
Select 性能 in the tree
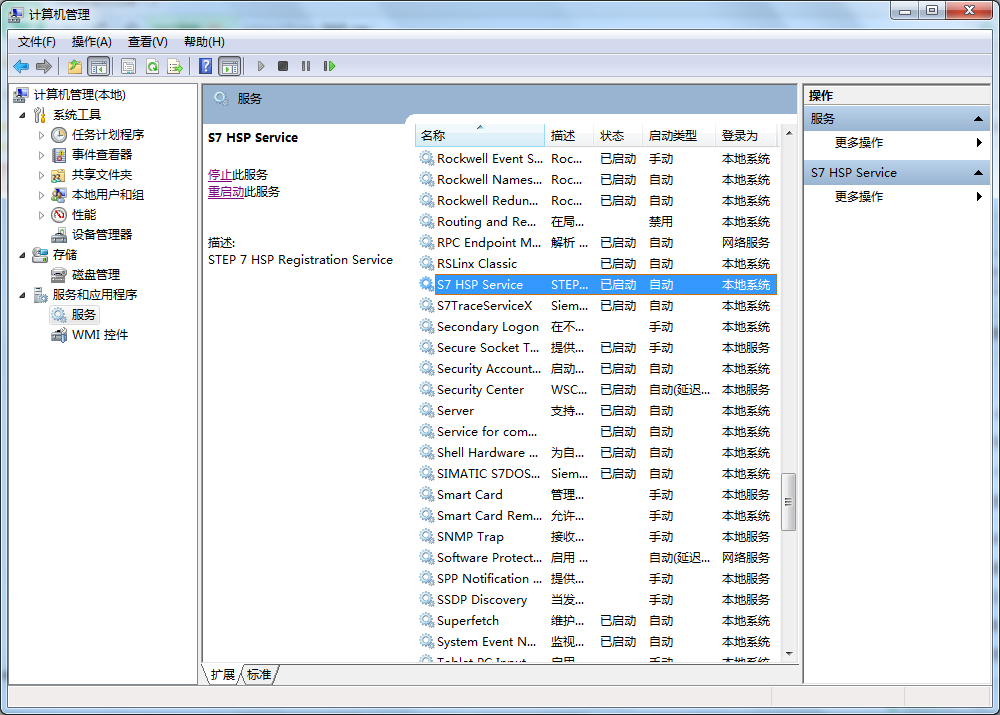tap(84, 215)
